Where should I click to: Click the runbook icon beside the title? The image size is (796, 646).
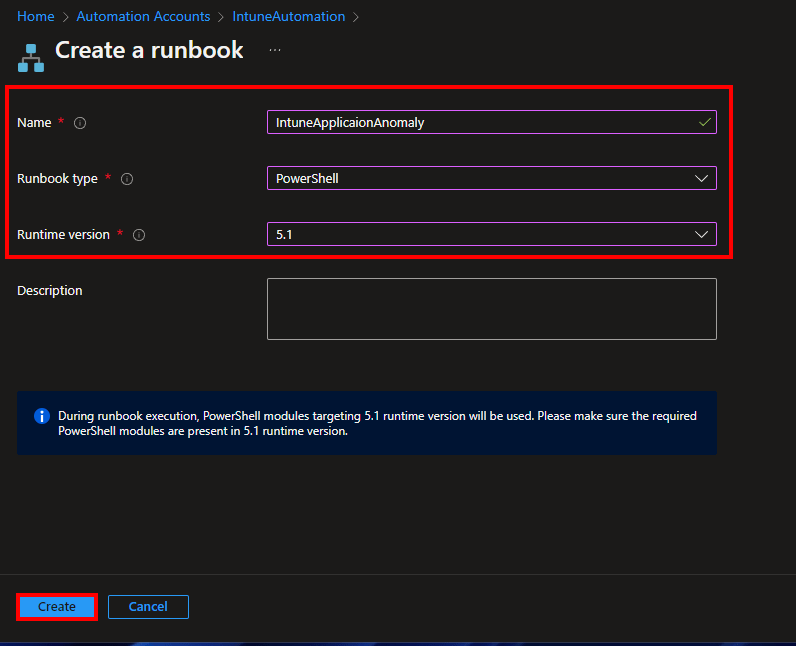pyautogui.click(x=31, y=57)
